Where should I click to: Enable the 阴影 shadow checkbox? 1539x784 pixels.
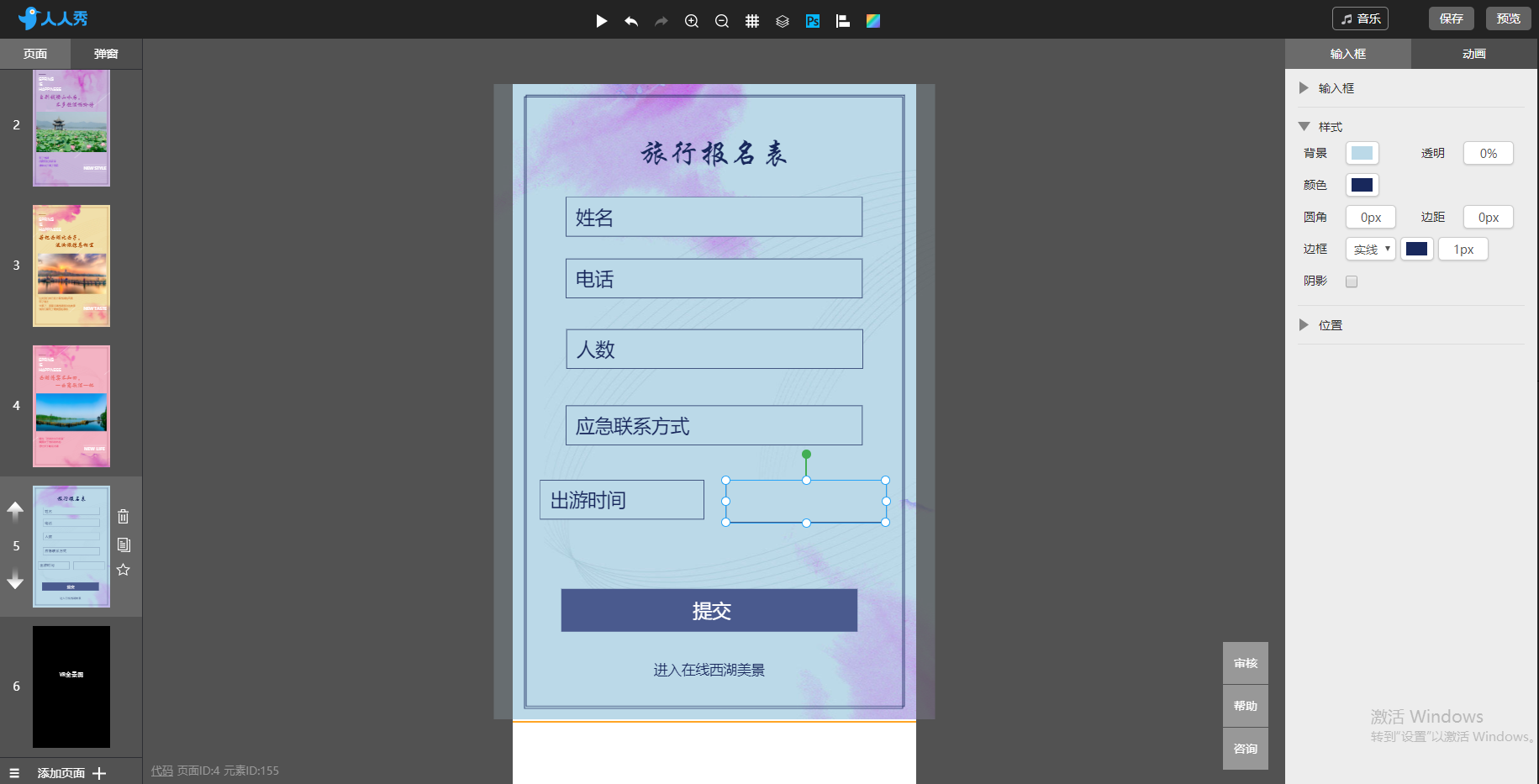(x=1352, y=282)
